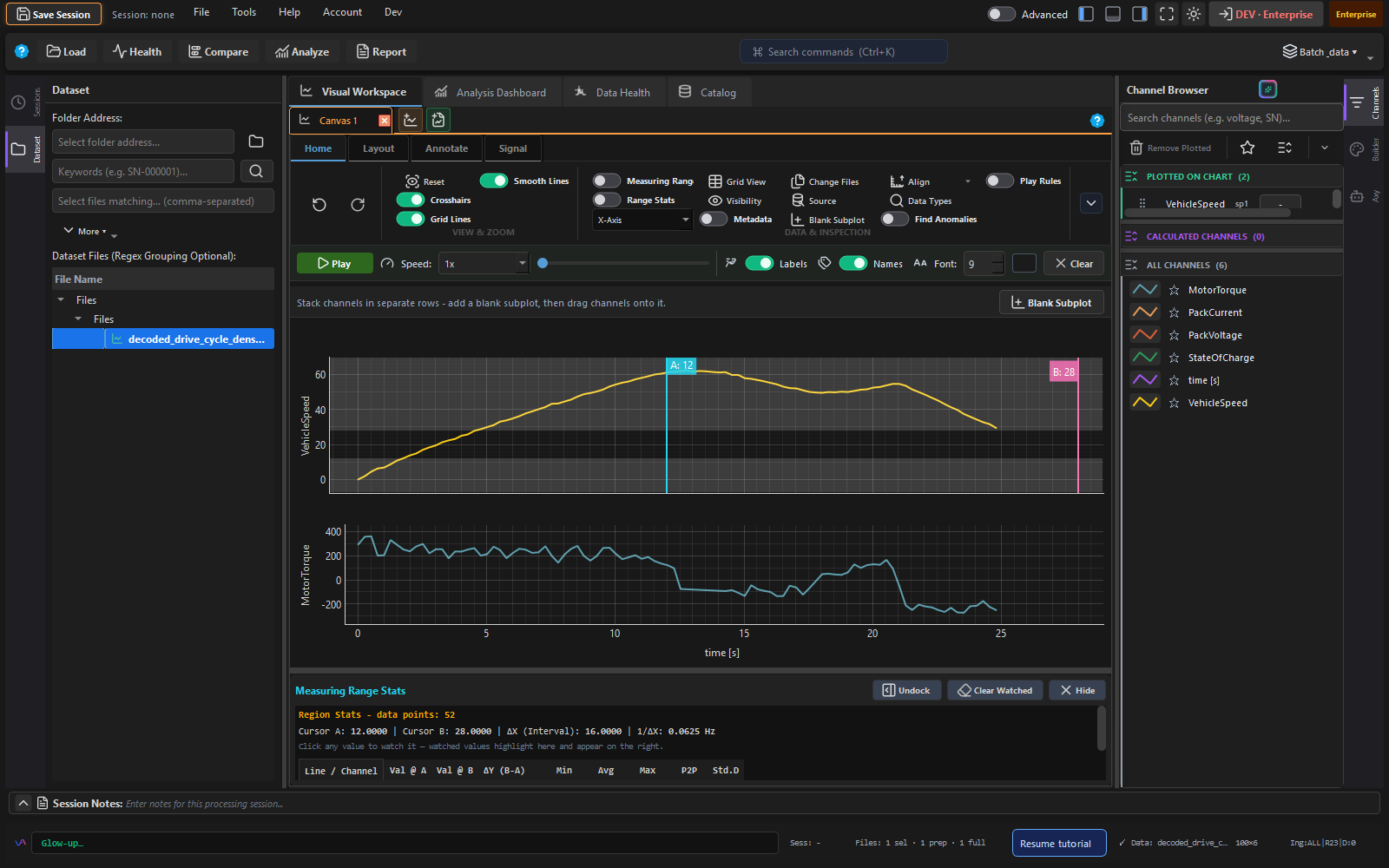Switch to the Data Health tab

point(613,92)
